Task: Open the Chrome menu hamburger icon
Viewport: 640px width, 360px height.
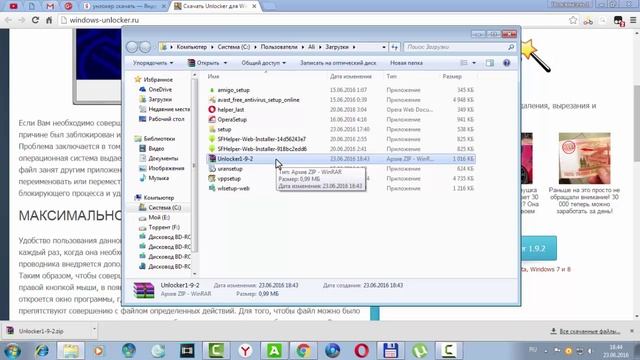Action: pos(633,20)
